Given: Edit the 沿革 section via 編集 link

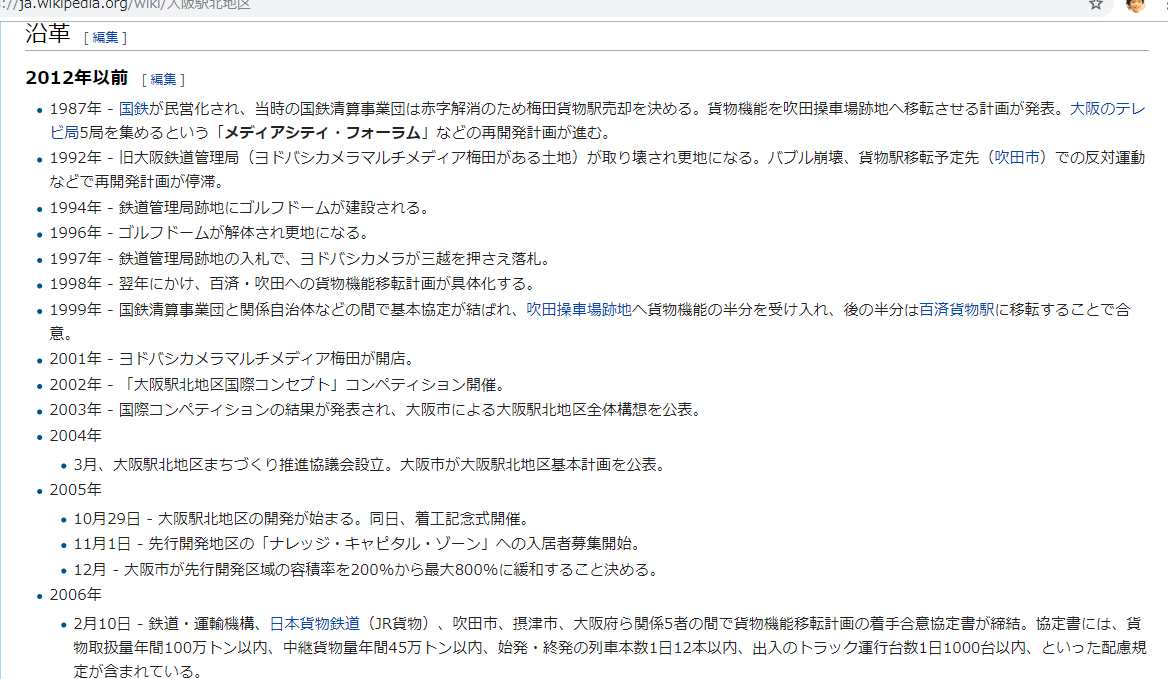Looking at the screenshot, I should tap(105, 37).
